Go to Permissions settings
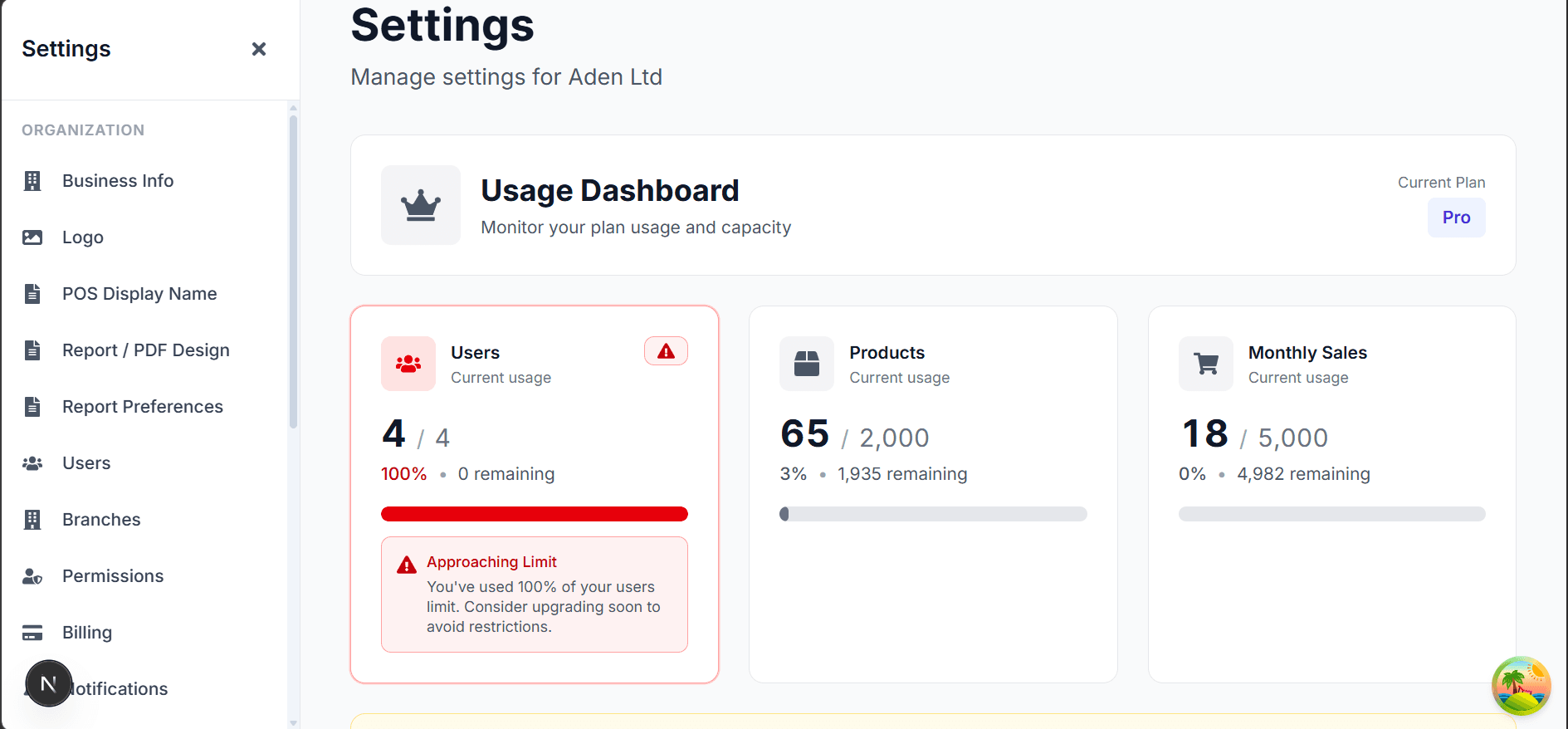 [113, 576]
